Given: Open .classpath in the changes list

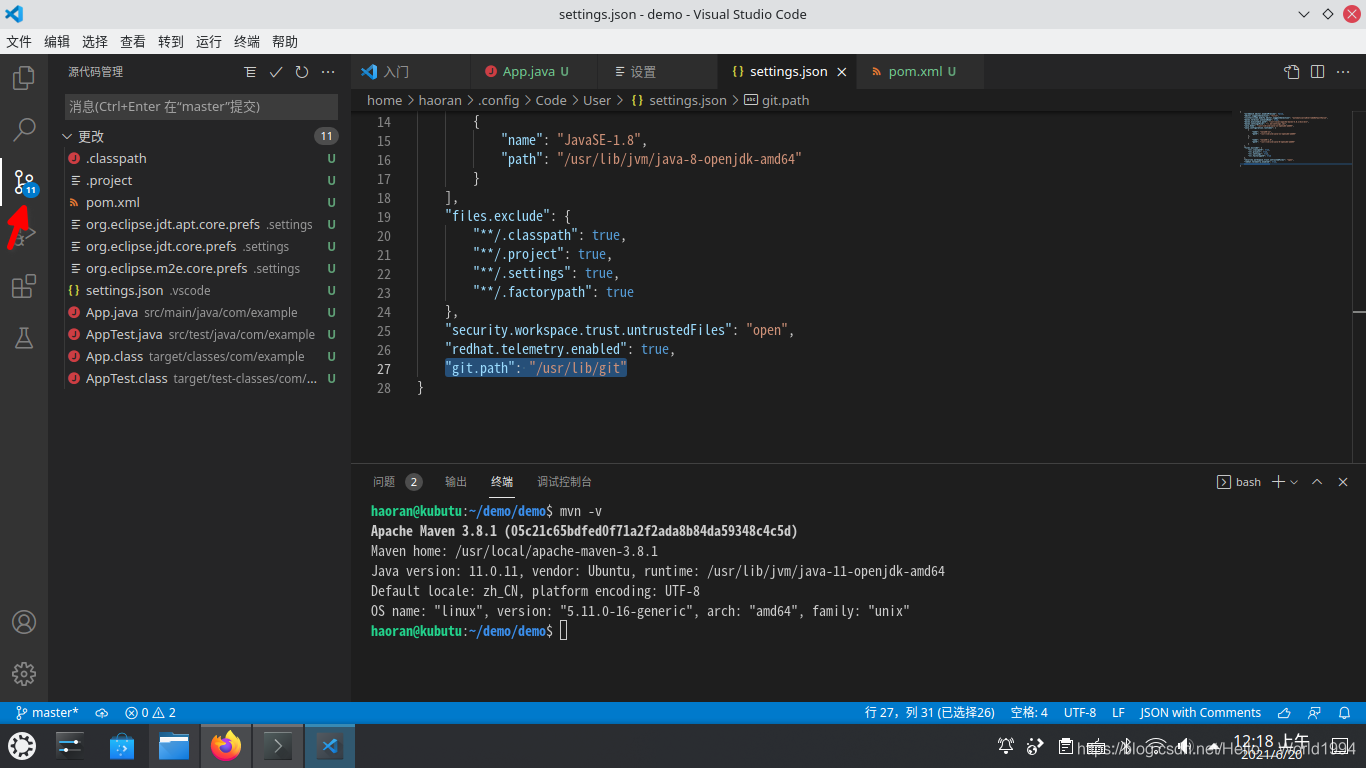Looking at the screenshot, I should pyautogui.click(x=199, y=159).
